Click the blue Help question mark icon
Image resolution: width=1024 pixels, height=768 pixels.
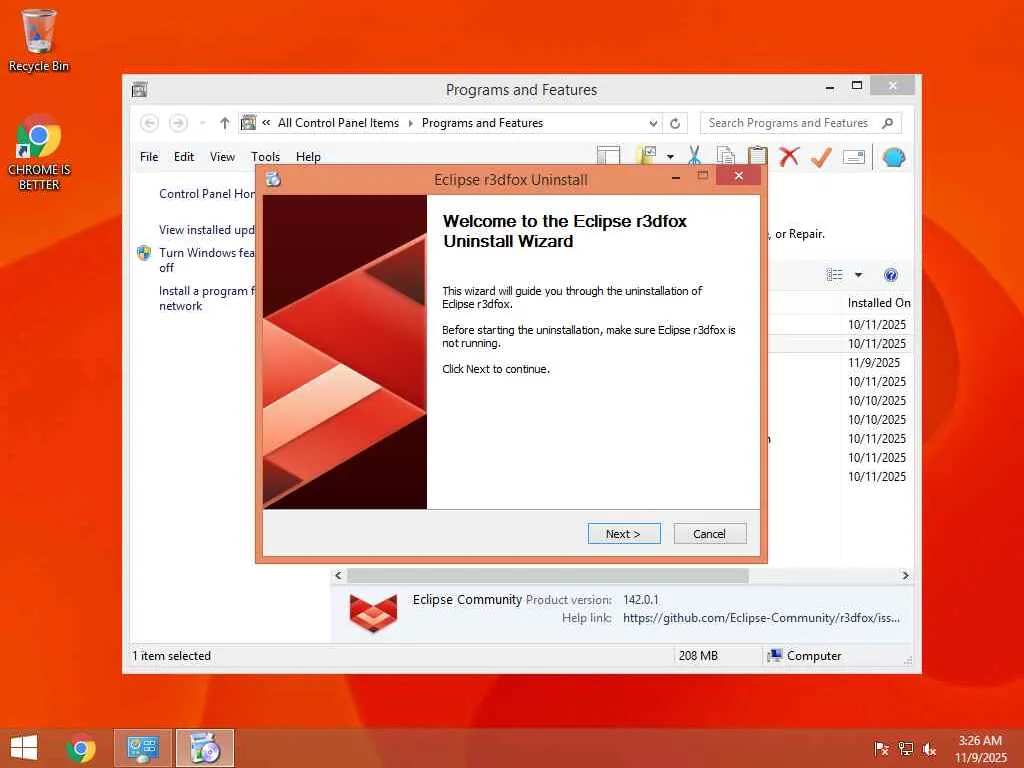[891, 275]
